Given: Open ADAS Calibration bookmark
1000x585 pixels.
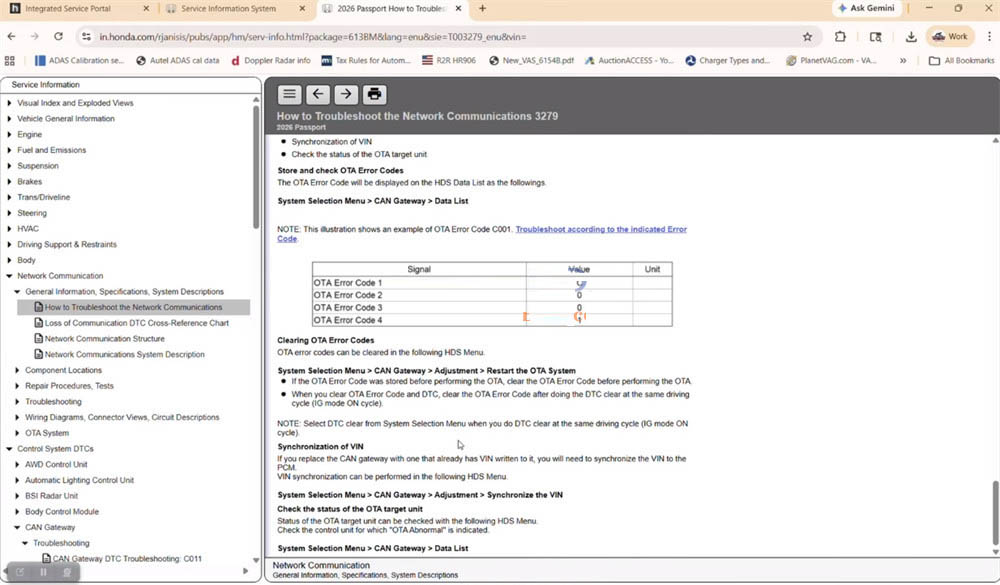Looking at the screenshot, I should coord(79,61).
